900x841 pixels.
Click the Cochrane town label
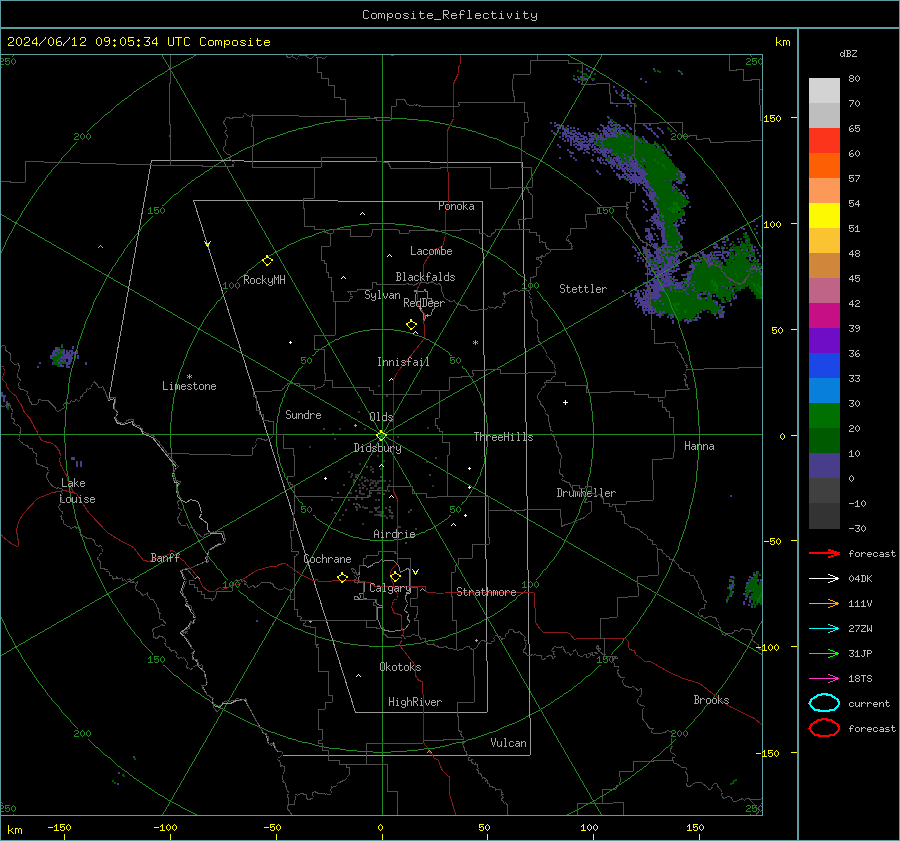[x=327, y=559]
